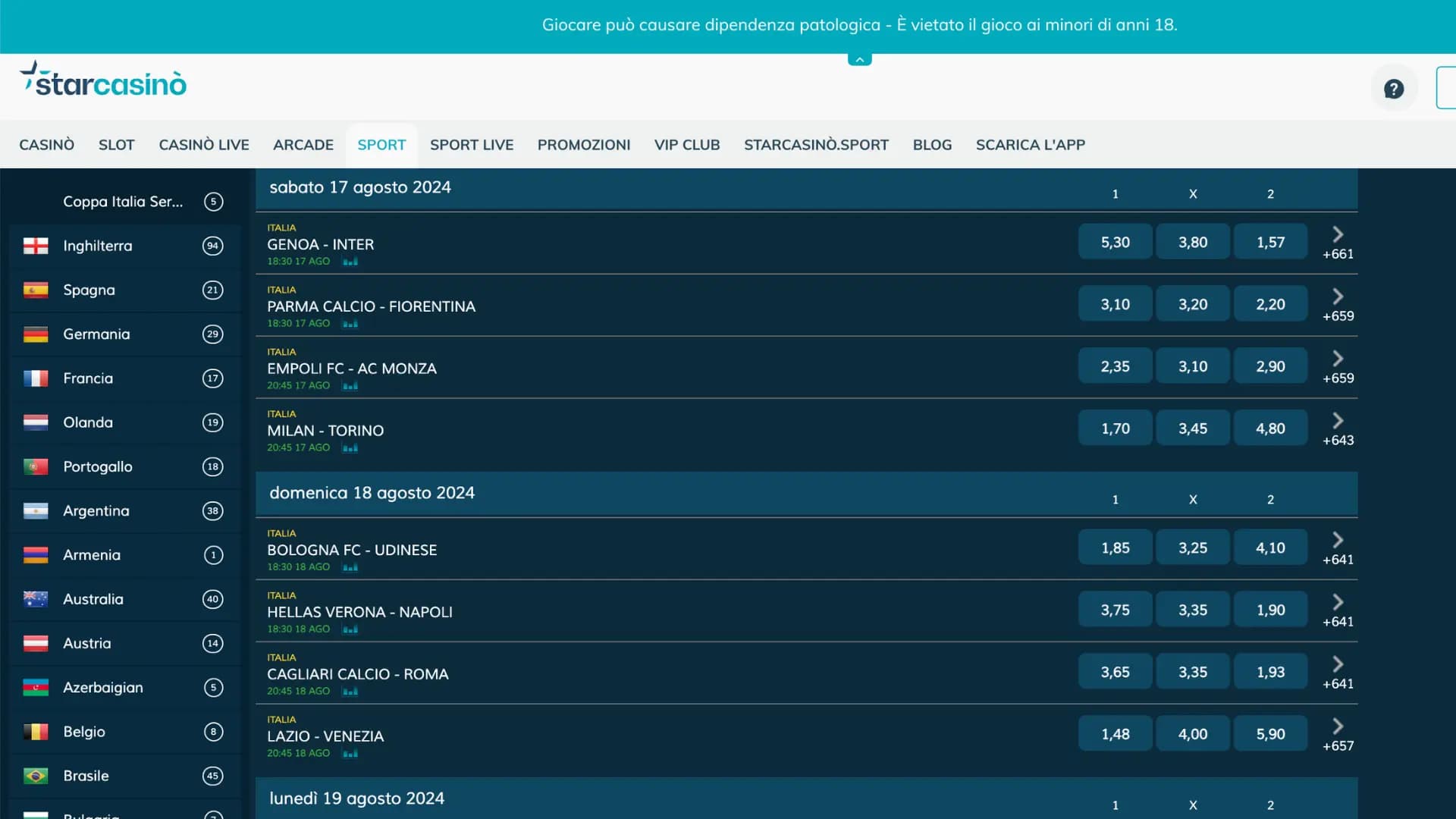The width and height of the screenshot is (1456, 819).
Task: Open the VIP CLUB menu item
Action: click(x=687, y=145)
